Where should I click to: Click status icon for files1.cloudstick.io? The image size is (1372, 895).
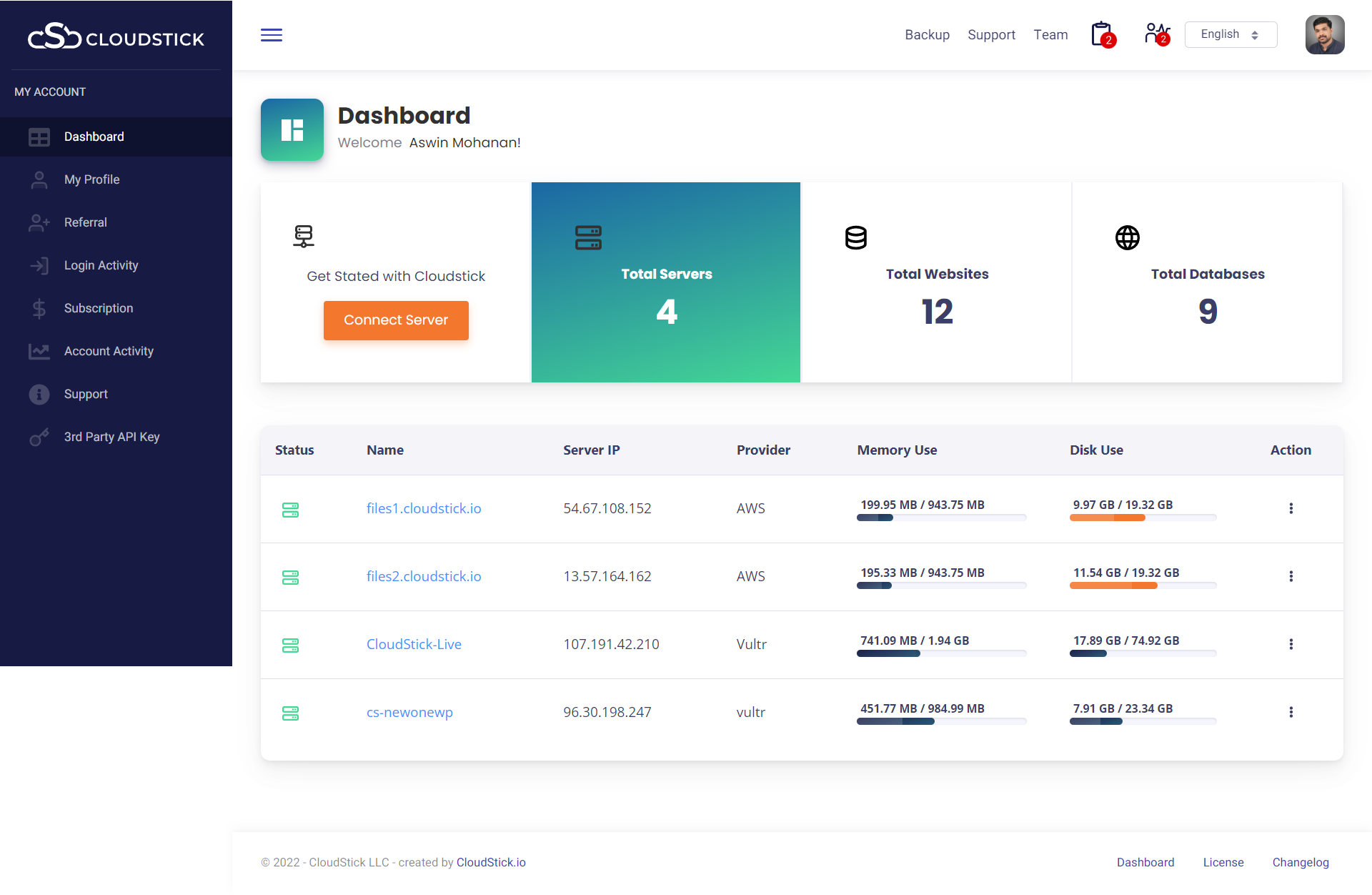click(x=290, y=510)
